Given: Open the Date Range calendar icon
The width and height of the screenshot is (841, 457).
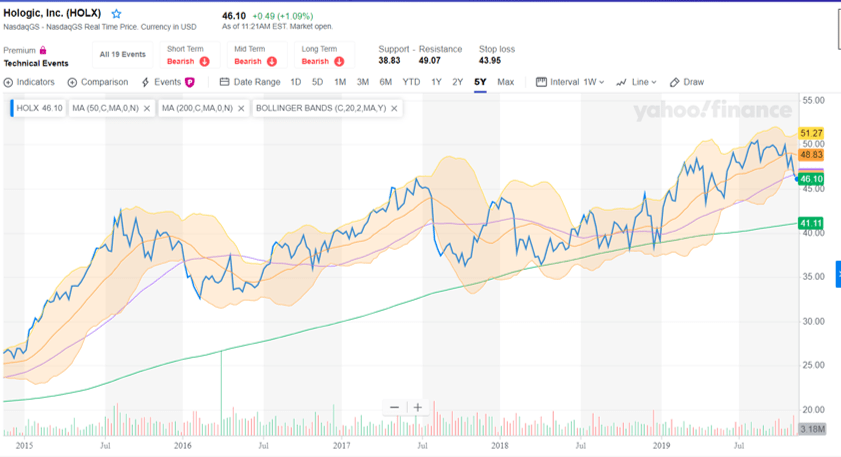Looking at the screenshot, I should [224, 82].
